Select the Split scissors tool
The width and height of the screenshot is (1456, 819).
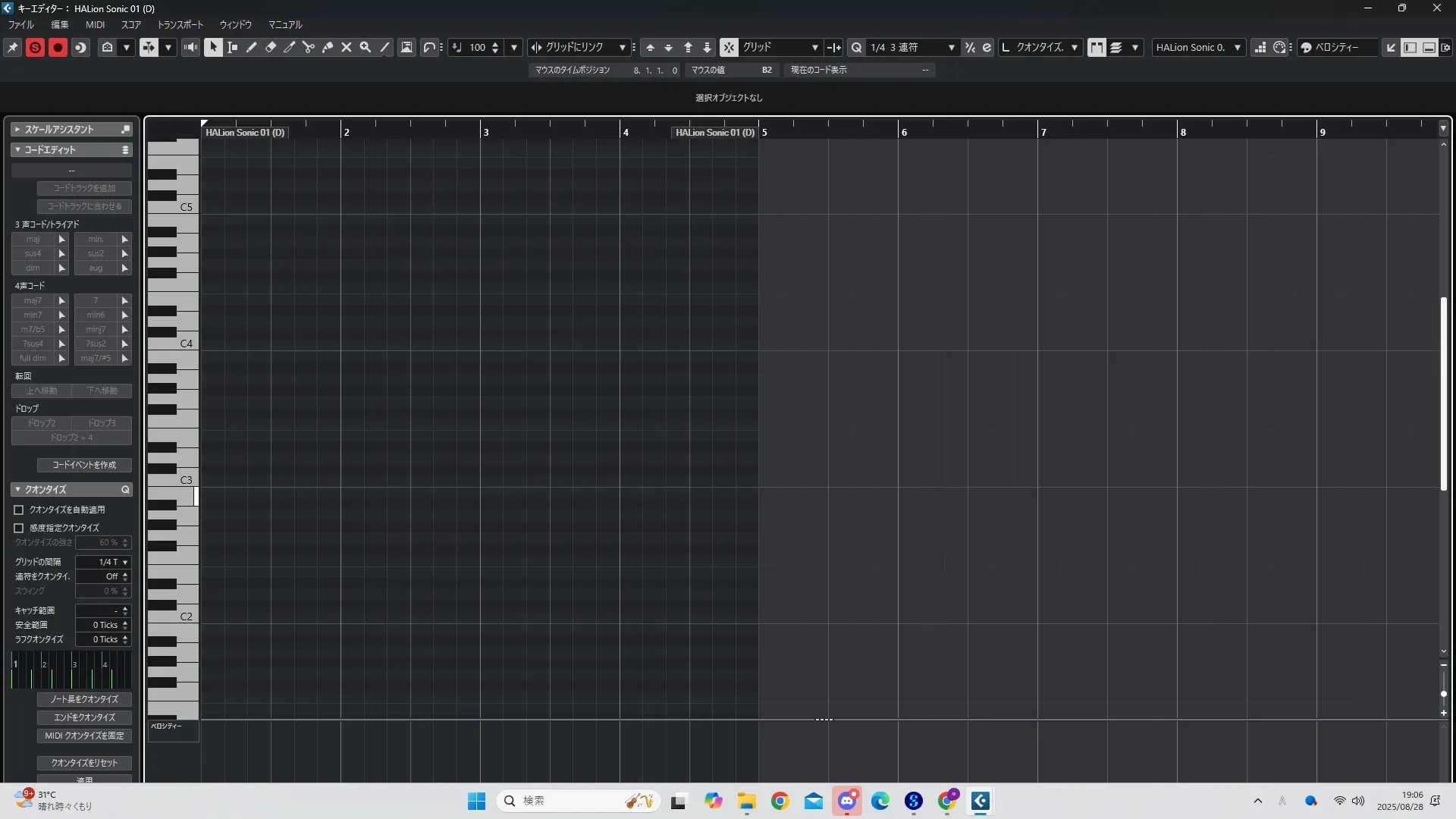pos(309,47)
